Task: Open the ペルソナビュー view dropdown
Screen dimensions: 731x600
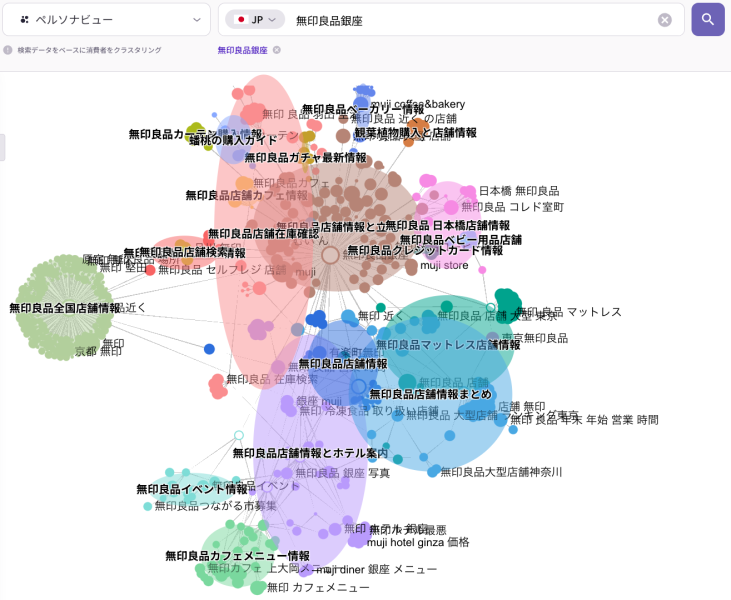Action: point(106,20)
